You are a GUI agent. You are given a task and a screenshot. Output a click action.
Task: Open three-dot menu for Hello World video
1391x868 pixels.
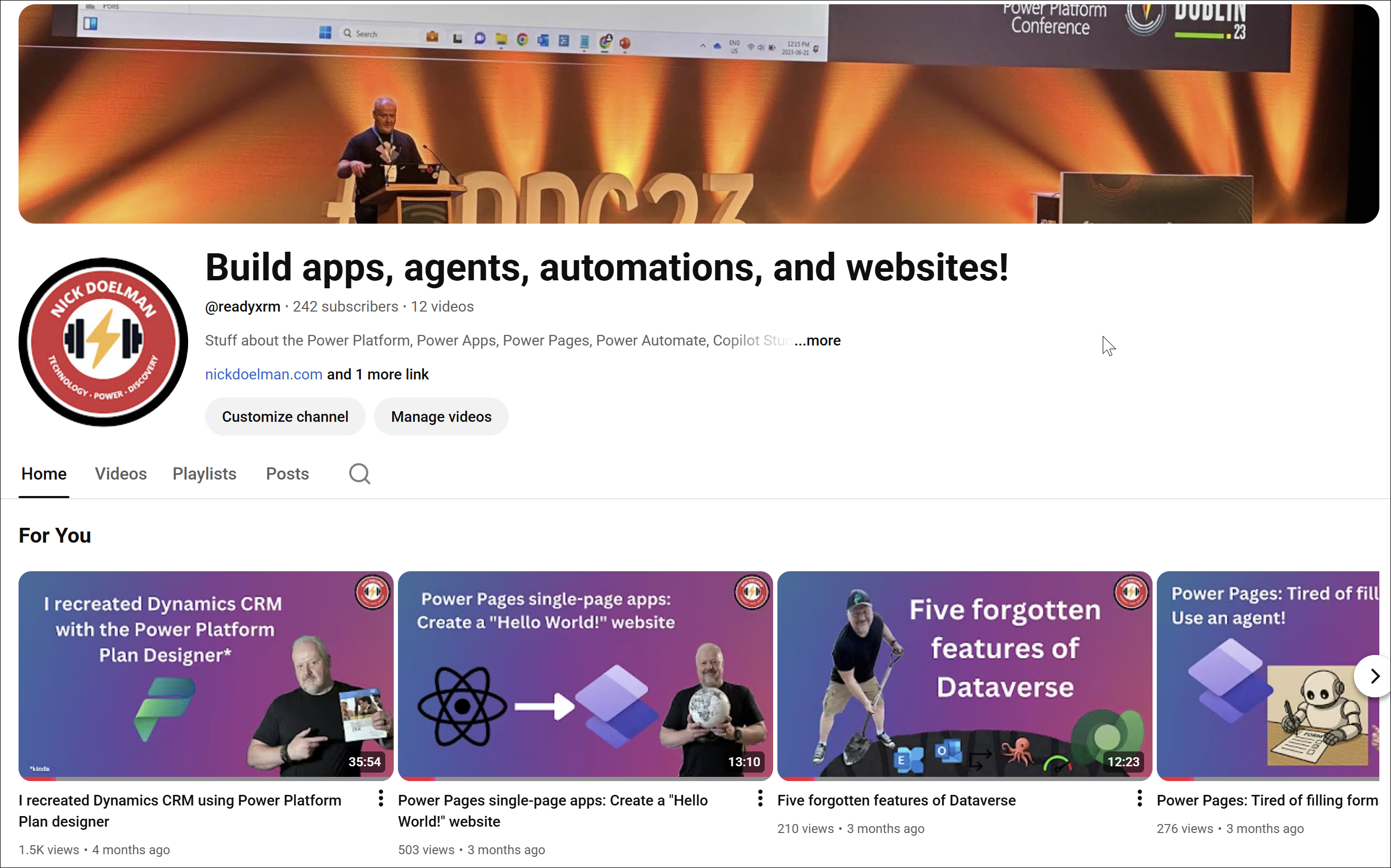(x=760, y=798)
